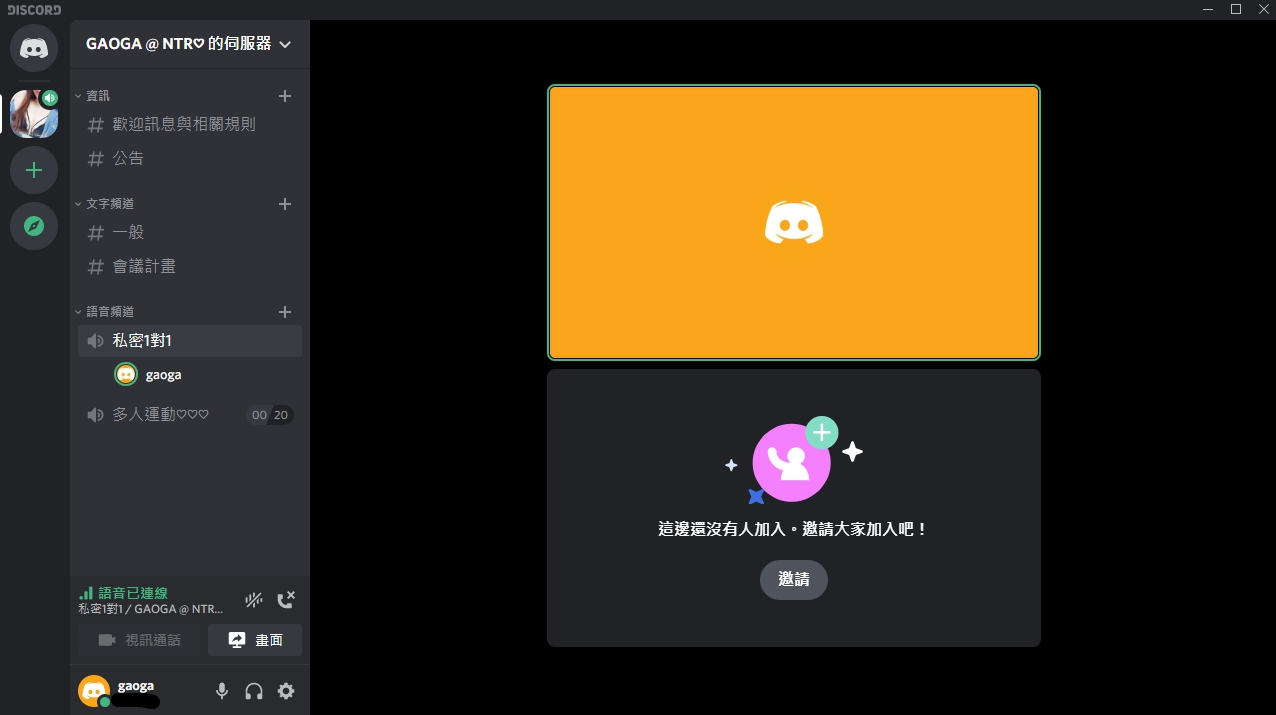The width and height of the screenshot is (1276, 715).
Task: Focus the orange video tile
Action: click(x=794, y=222)
